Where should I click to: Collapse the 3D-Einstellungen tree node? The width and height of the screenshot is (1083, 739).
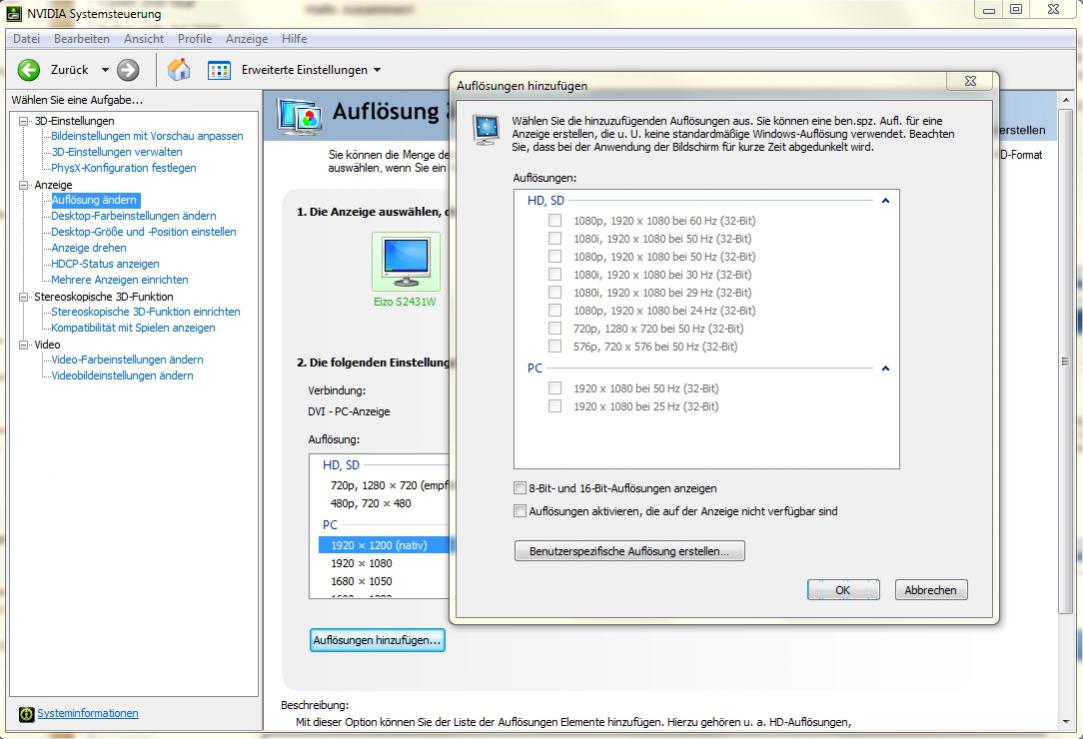pyautogui.click(x=23, y=121)
